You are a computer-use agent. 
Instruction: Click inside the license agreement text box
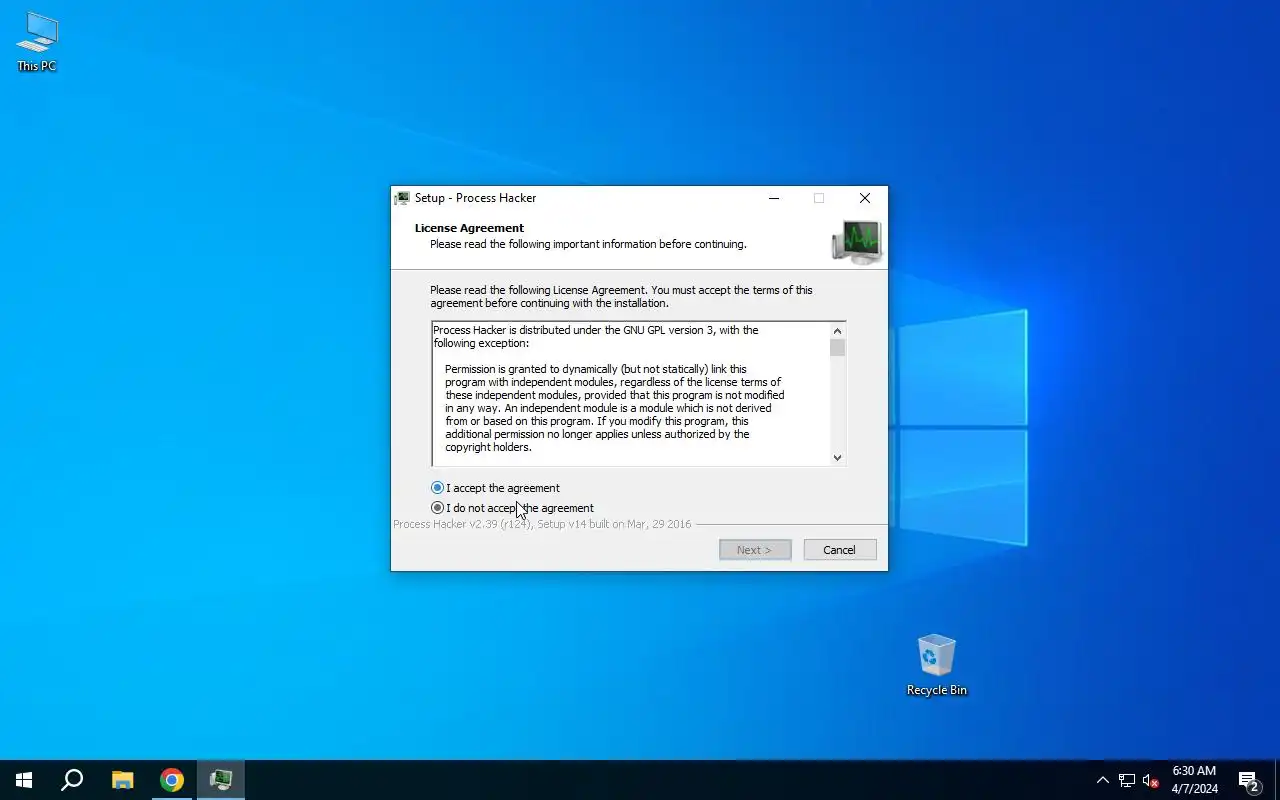(631, 394)
